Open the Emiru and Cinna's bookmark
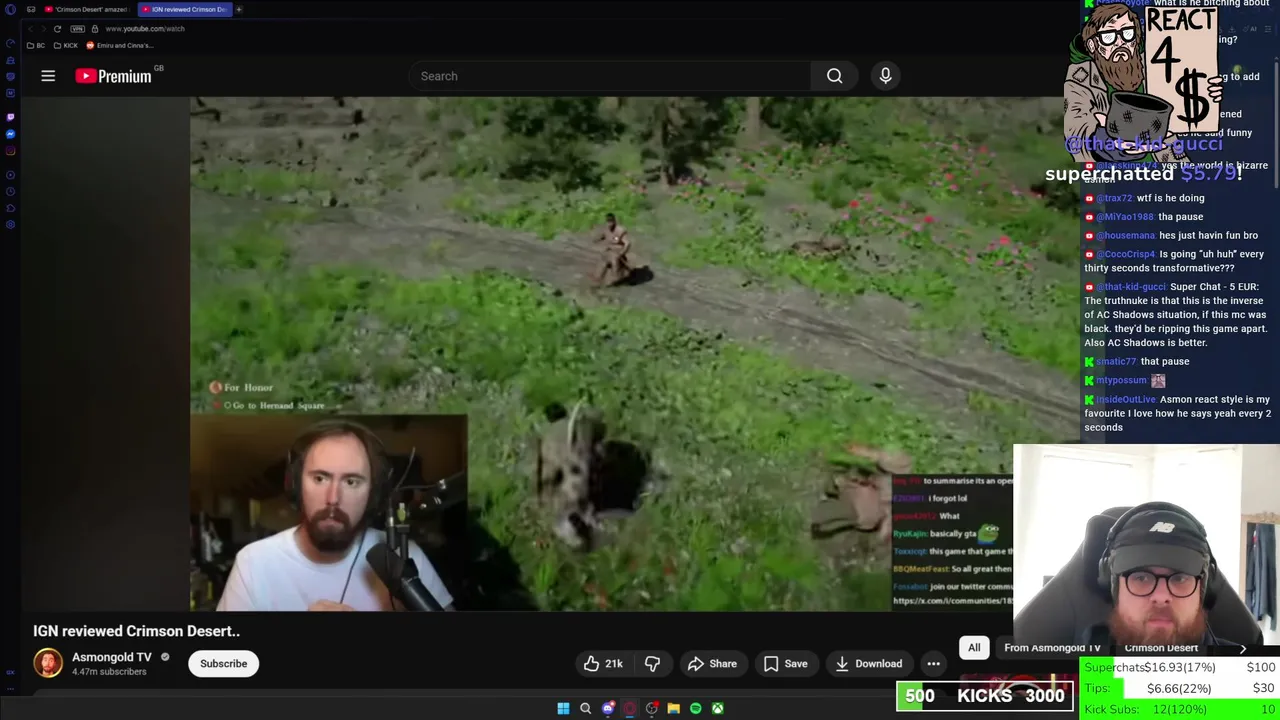The width and height of the screenshot is (1280, 720). tap(120, 45)
